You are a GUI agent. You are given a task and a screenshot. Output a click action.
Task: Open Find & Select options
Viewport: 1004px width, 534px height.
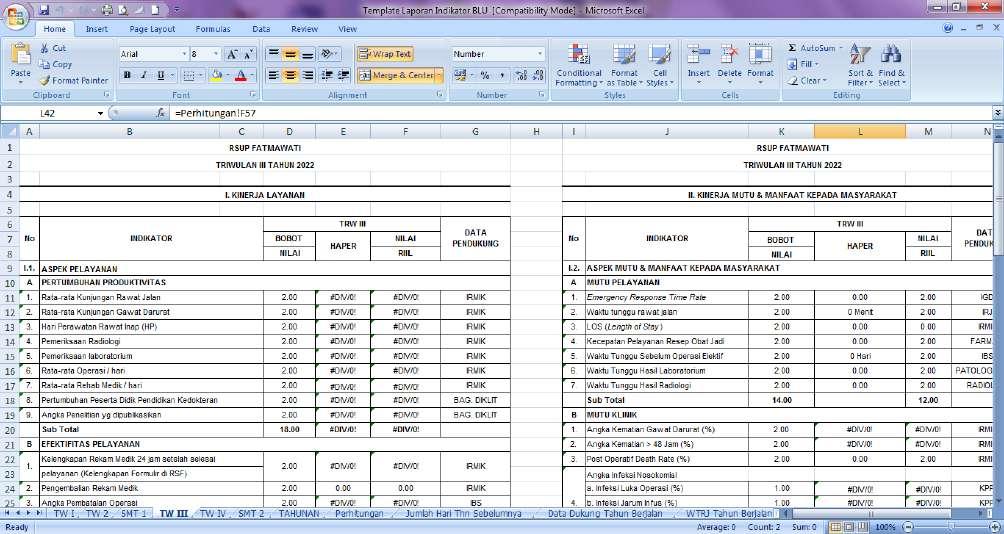(891, 65)
